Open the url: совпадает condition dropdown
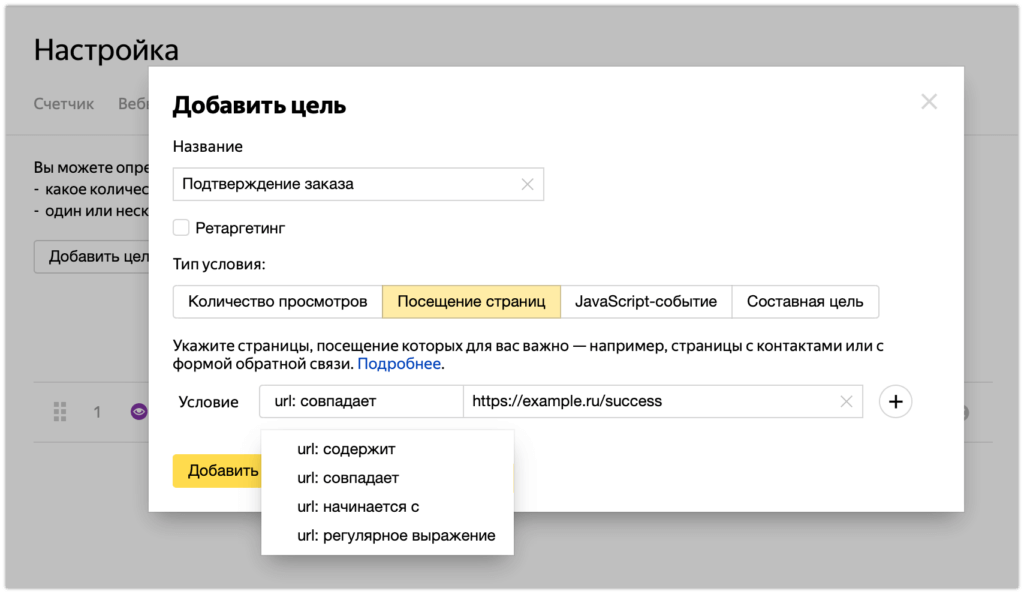This screenshot has width=1024, height=594. click(x=360, y=401)
